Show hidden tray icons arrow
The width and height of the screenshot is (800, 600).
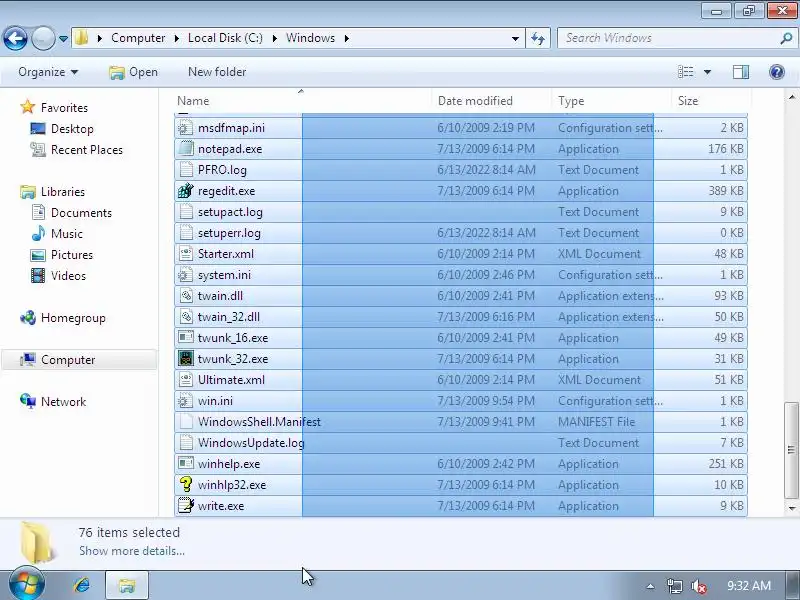pyautogui.click(x=650, y=586)
